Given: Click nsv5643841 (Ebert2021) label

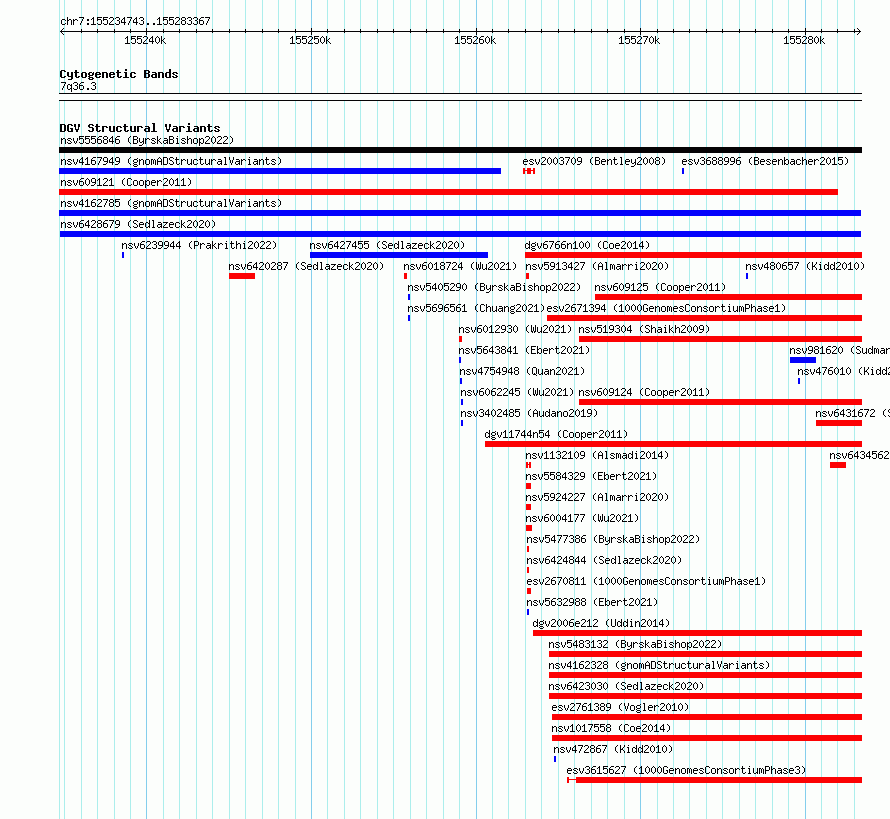Looking at the screenshot, I should click(524, 350).
